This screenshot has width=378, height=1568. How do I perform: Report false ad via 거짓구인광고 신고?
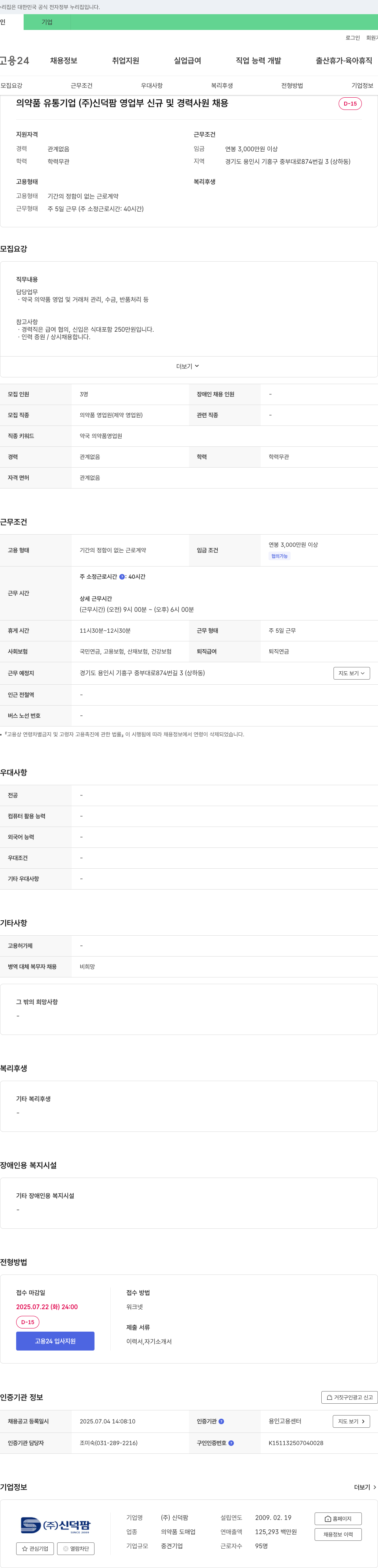[x=349, y=1397]
